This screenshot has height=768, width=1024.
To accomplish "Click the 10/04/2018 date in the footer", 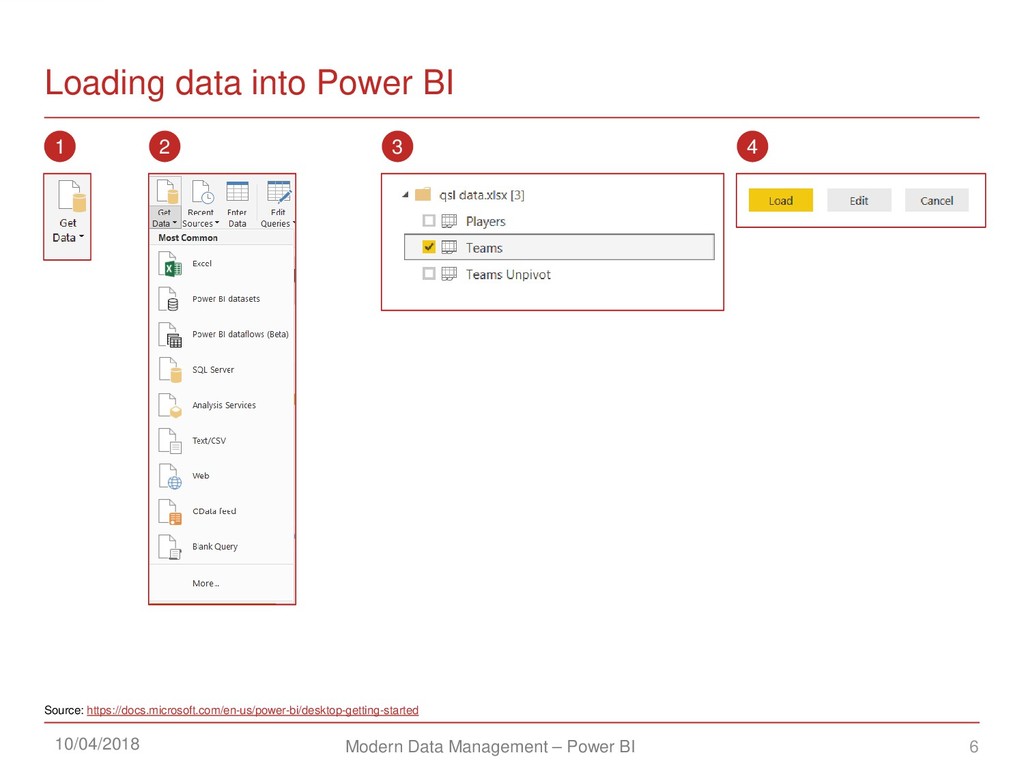I will (97, 744).
